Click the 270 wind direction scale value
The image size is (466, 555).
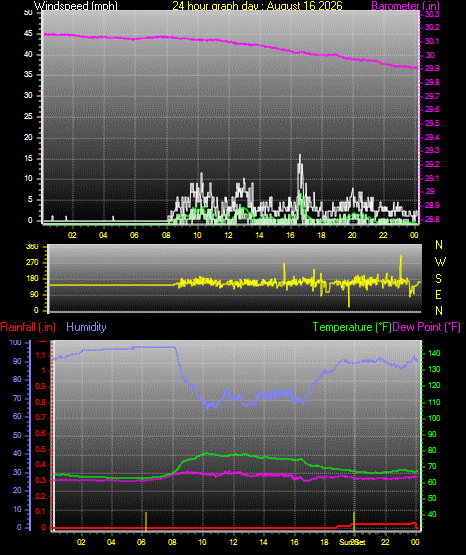(x=32, y=263)
